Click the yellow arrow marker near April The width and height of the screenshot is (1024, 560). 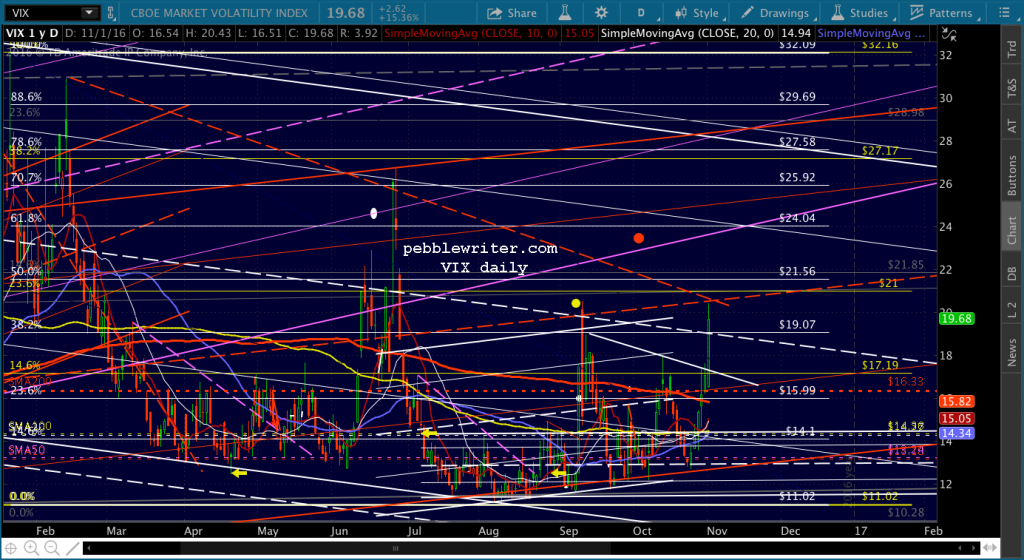(x=240, y=473)
